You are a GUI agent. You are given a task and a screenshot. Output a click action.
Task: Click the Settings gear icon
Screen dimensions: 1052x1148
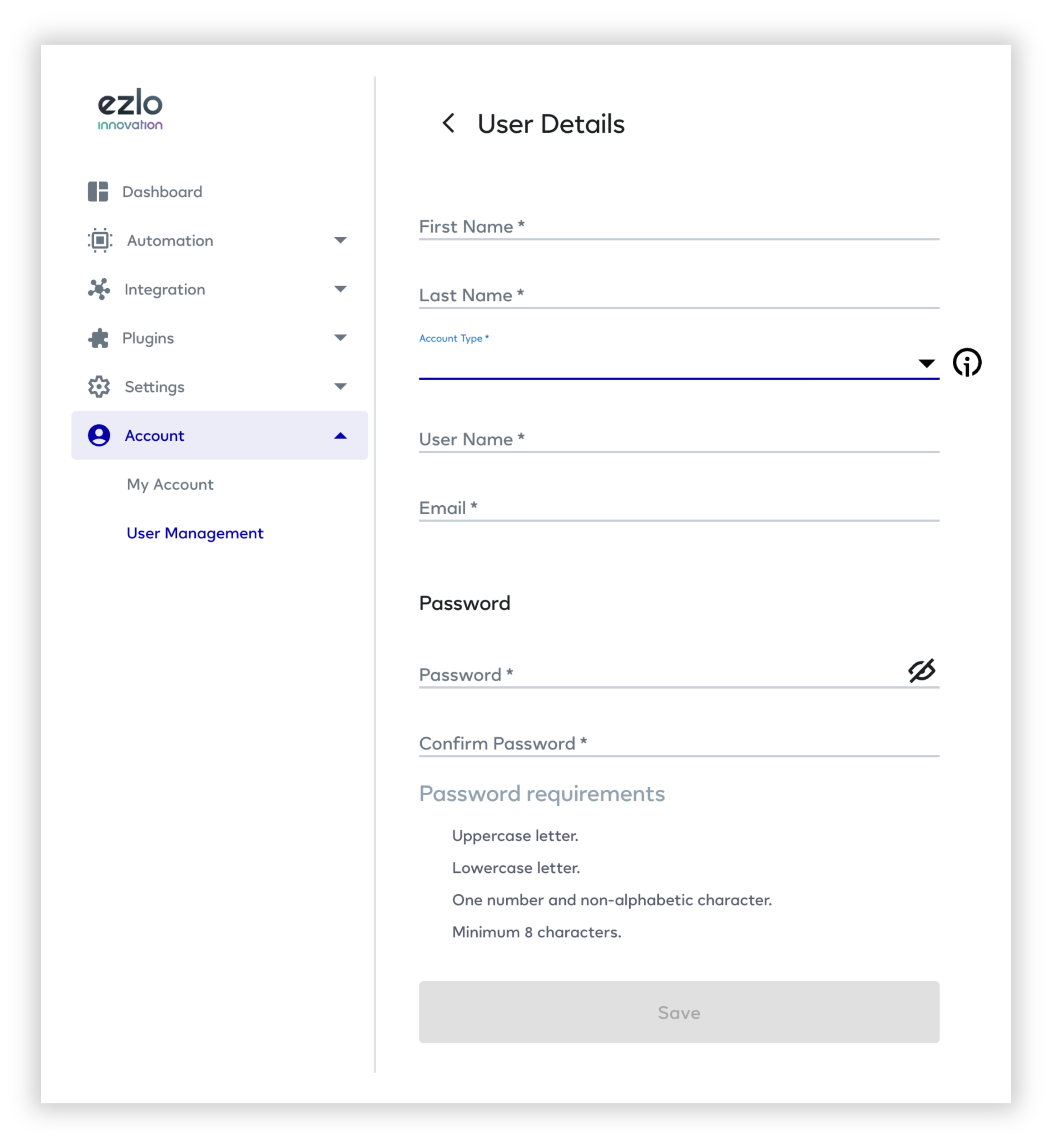click(99, 387)
